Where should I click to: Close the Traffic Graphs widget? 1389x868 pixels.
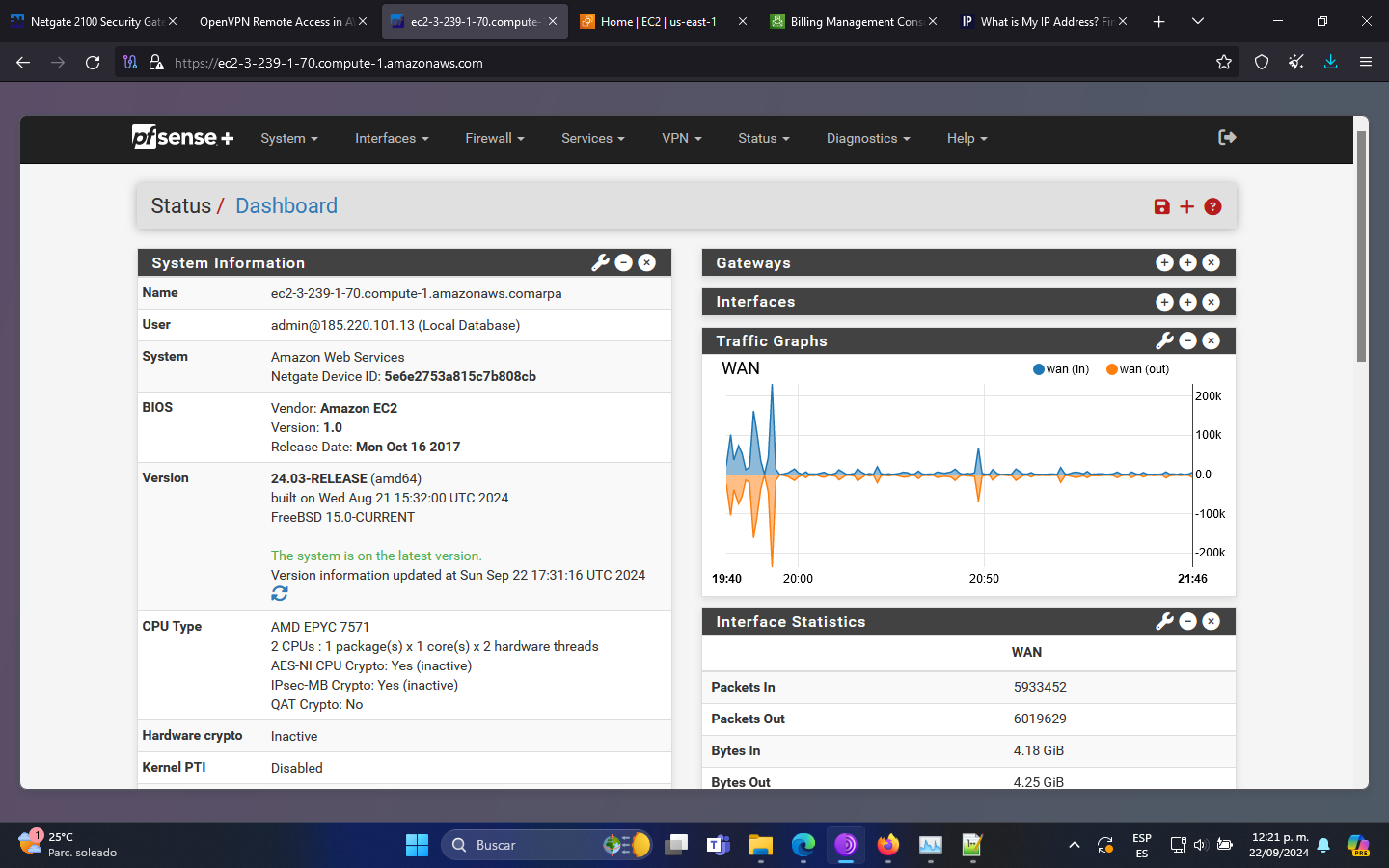point(1212,340)
